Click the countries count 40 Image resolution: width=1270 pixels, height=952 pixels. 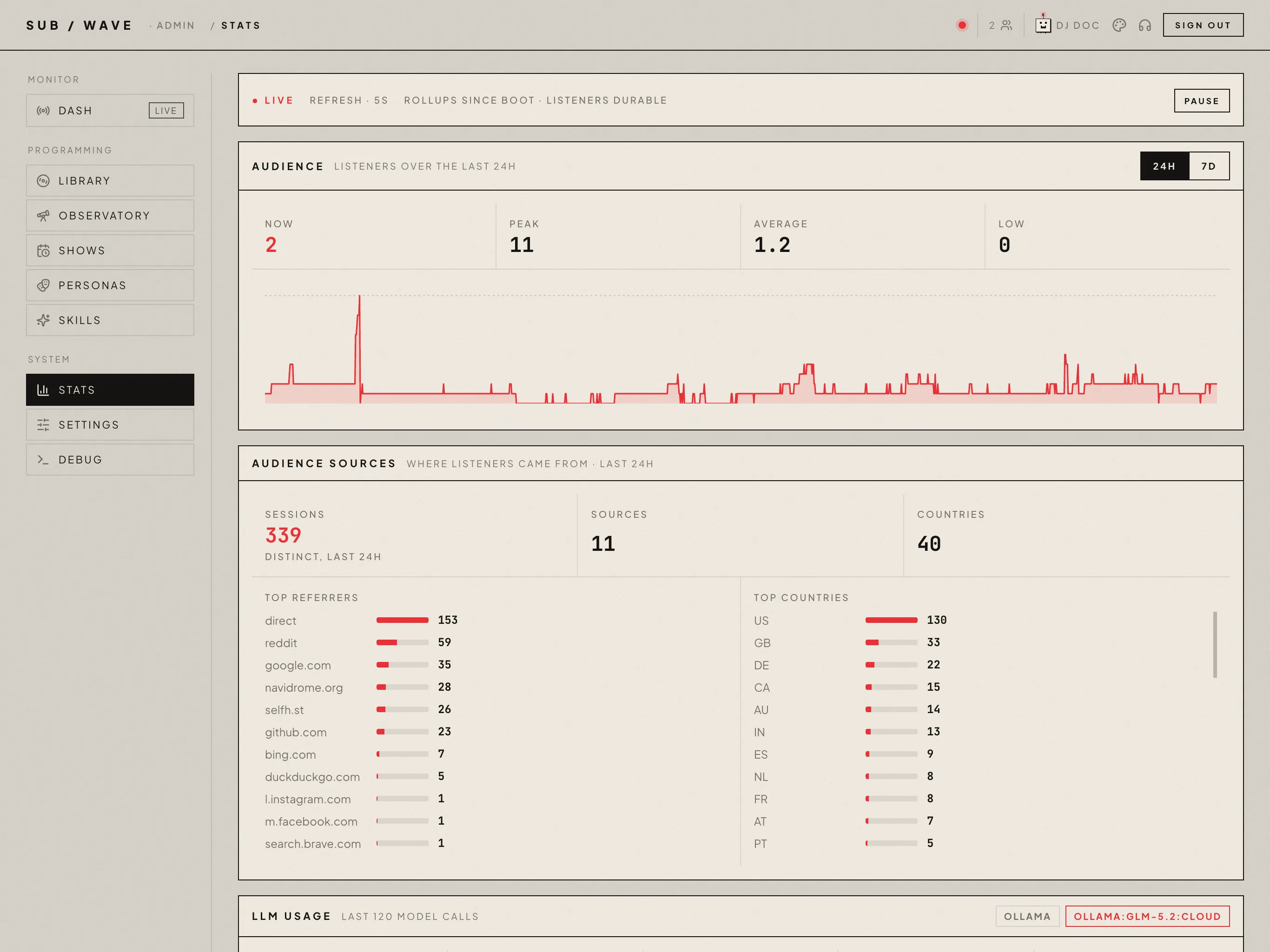pos(930,544)
